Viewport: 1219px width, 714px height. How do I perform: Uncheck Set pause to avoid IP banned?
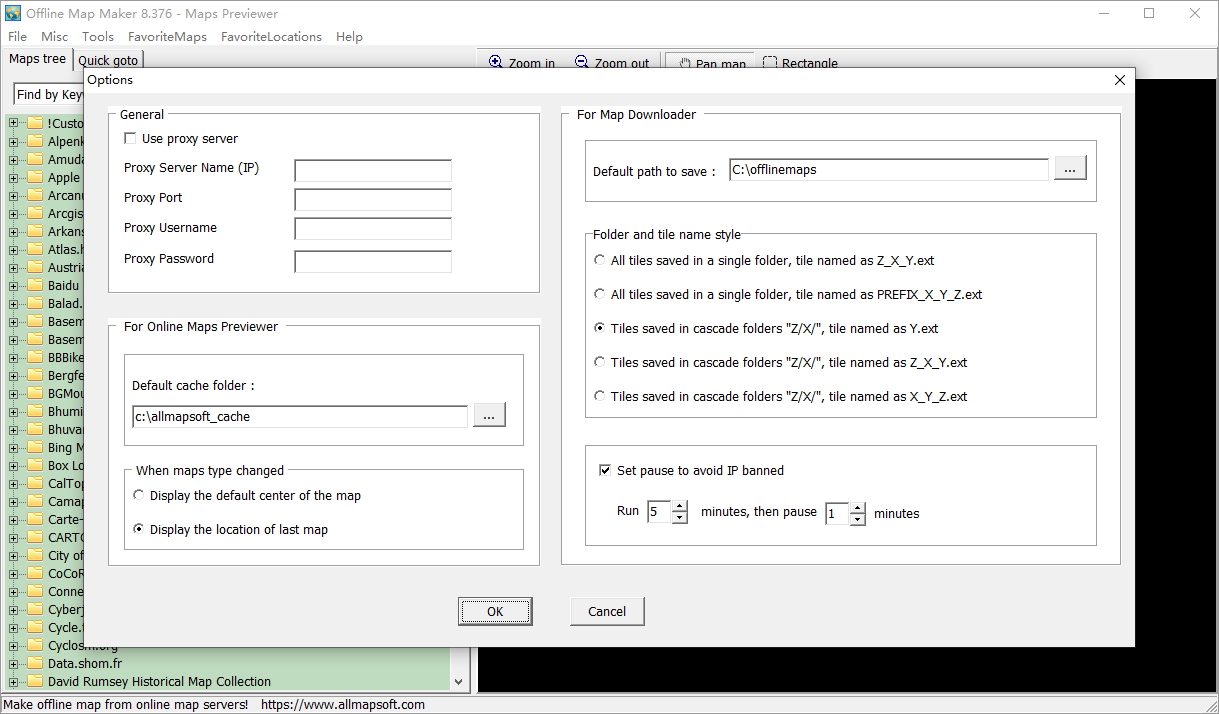pos(605,471)
